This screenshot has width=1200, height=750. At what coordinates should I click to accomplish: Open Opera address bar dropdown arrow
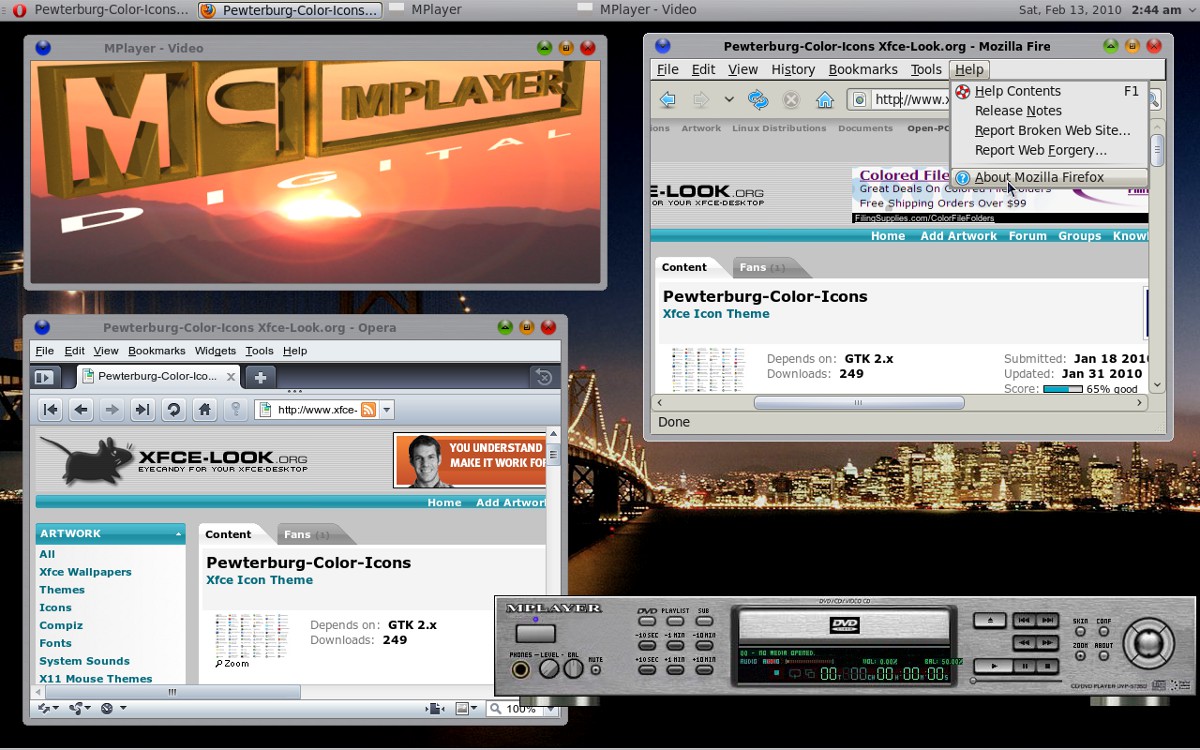click(x=387, y=409)
